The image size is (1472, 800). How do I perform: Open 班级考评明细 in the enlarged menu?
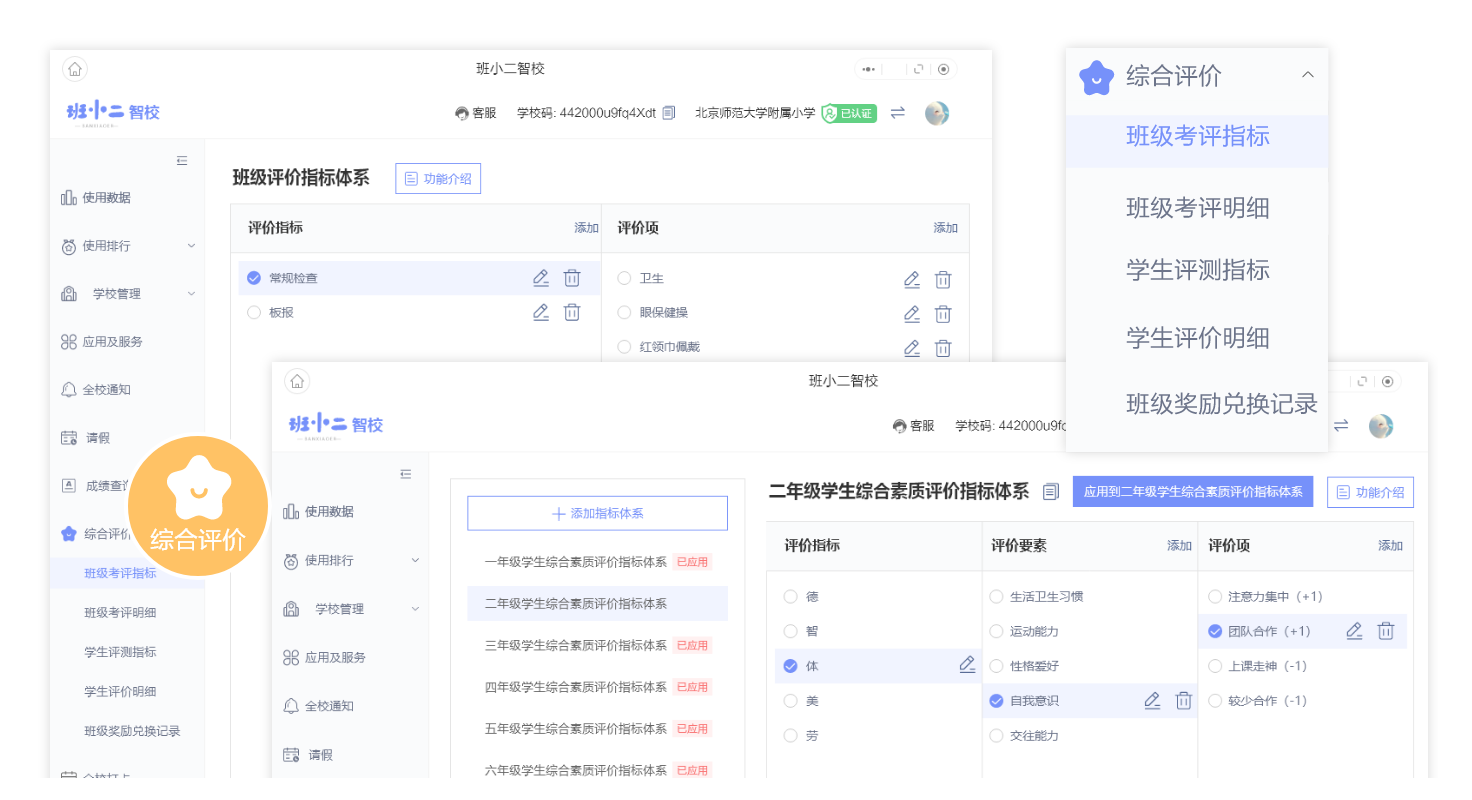[1197, 208]
